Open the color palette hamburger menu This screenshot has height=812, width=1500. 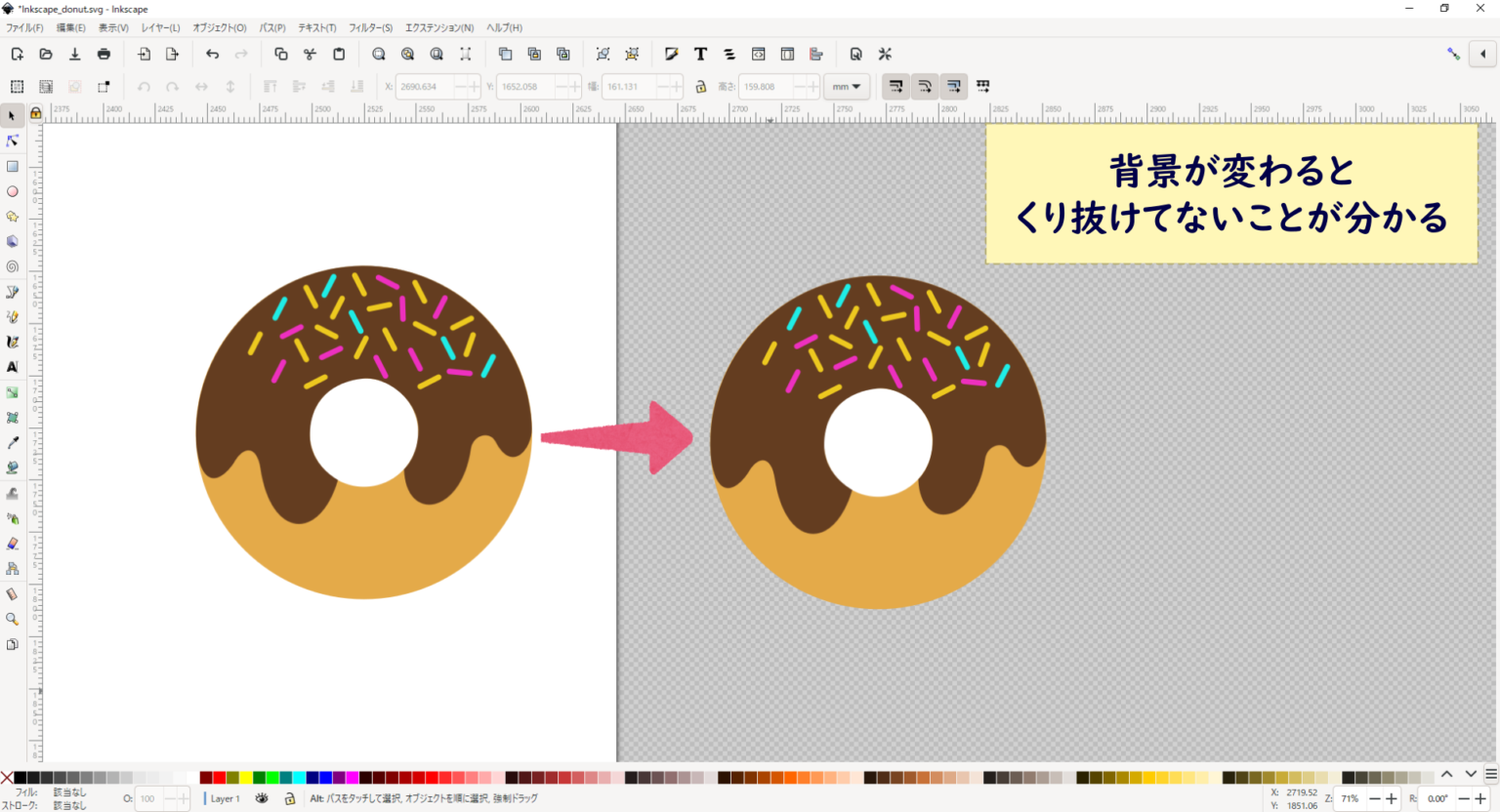[x=1490, y=775]
